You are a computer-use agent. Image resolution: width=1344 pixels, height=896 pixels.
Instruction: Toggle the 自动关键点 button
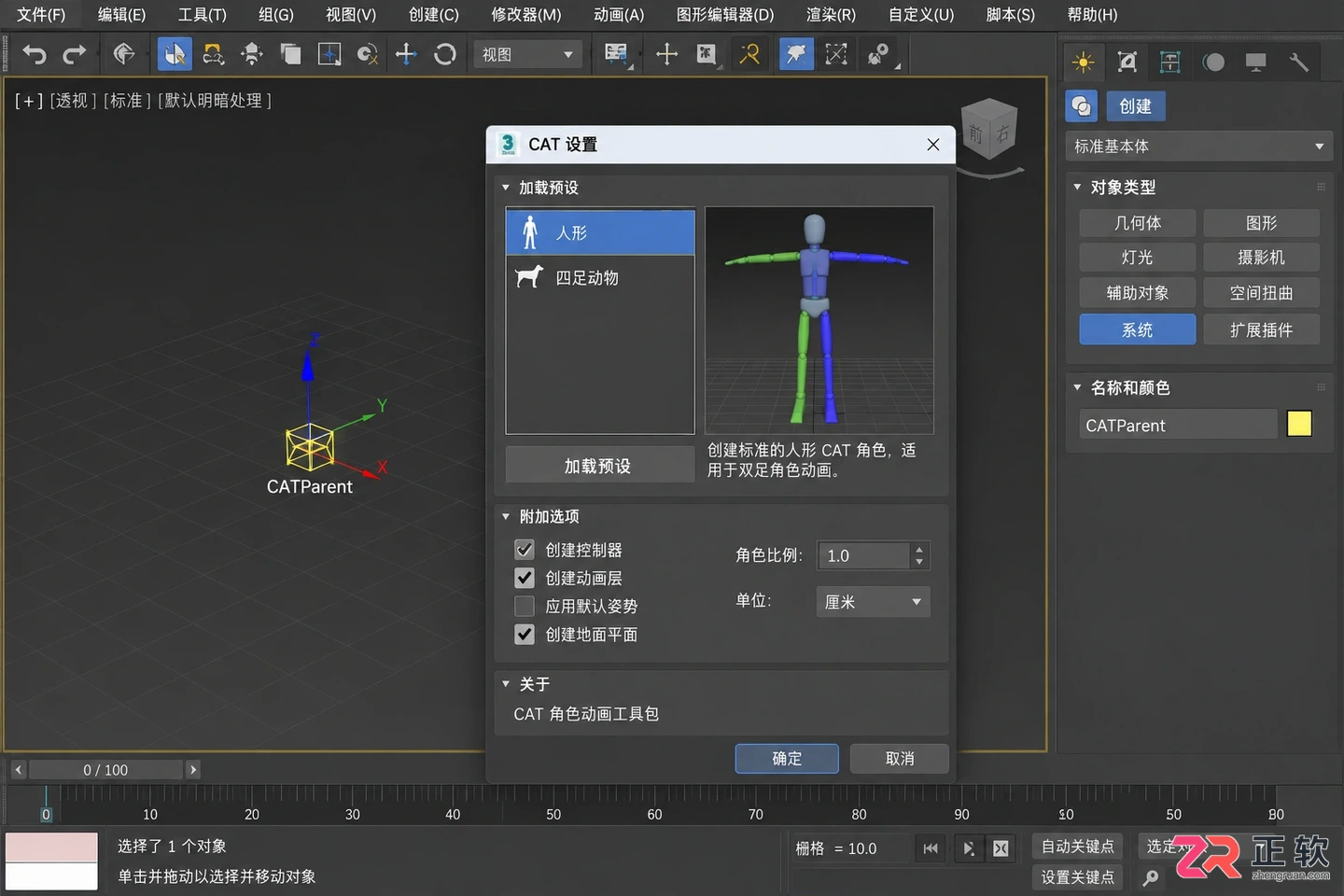(1077, 847)
